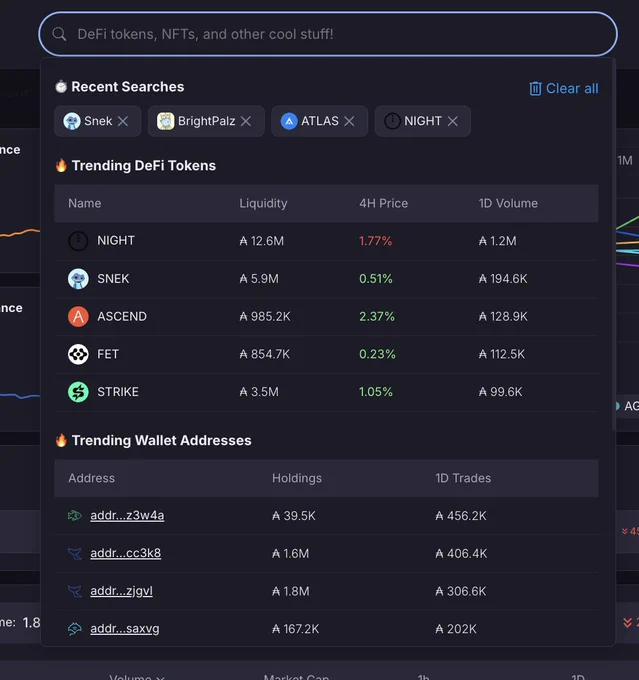This screenshot has height=680, width=639.
Task: Click the Snek chip avatar icon
Action: point(72,121)
